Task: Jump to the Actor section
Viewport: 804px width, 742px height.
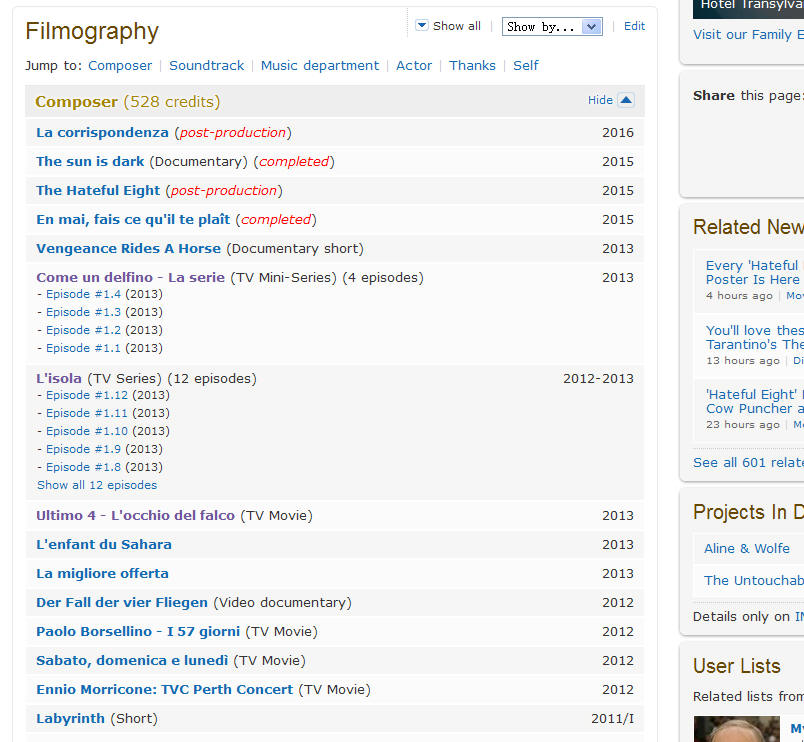Action: pyautogui.click(x=414, y=66)
